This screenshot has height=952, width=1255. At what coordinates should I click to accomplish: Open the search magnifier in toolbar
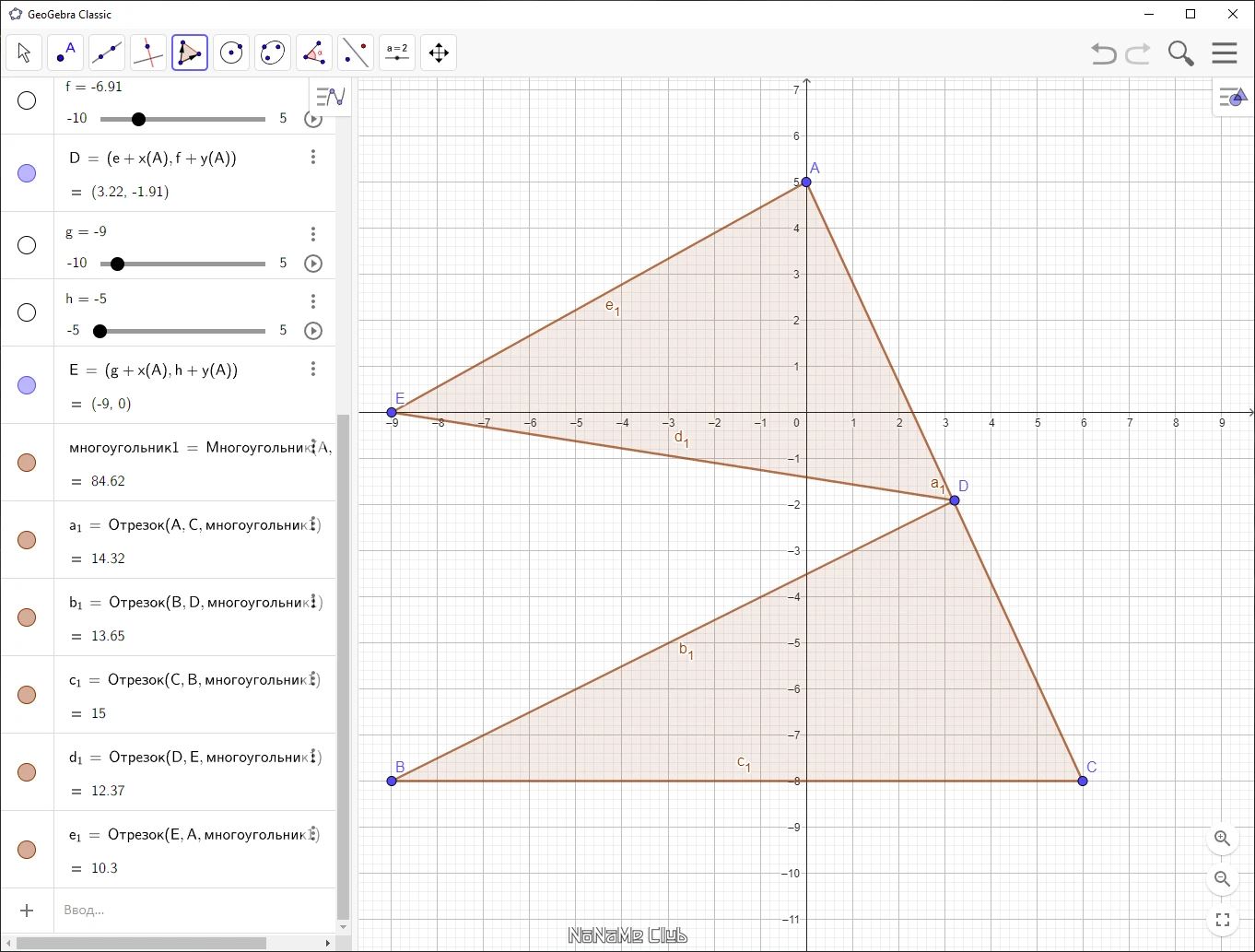[x=1180, y=53]
